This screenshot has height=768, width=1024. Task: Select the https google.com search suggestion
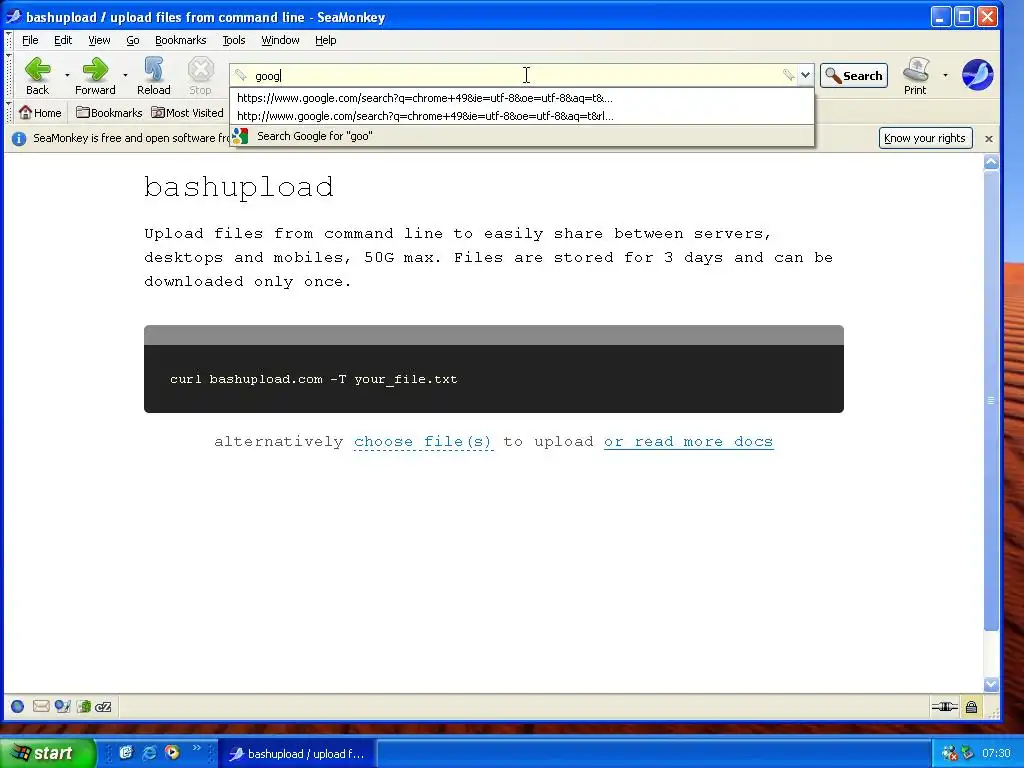522,98
